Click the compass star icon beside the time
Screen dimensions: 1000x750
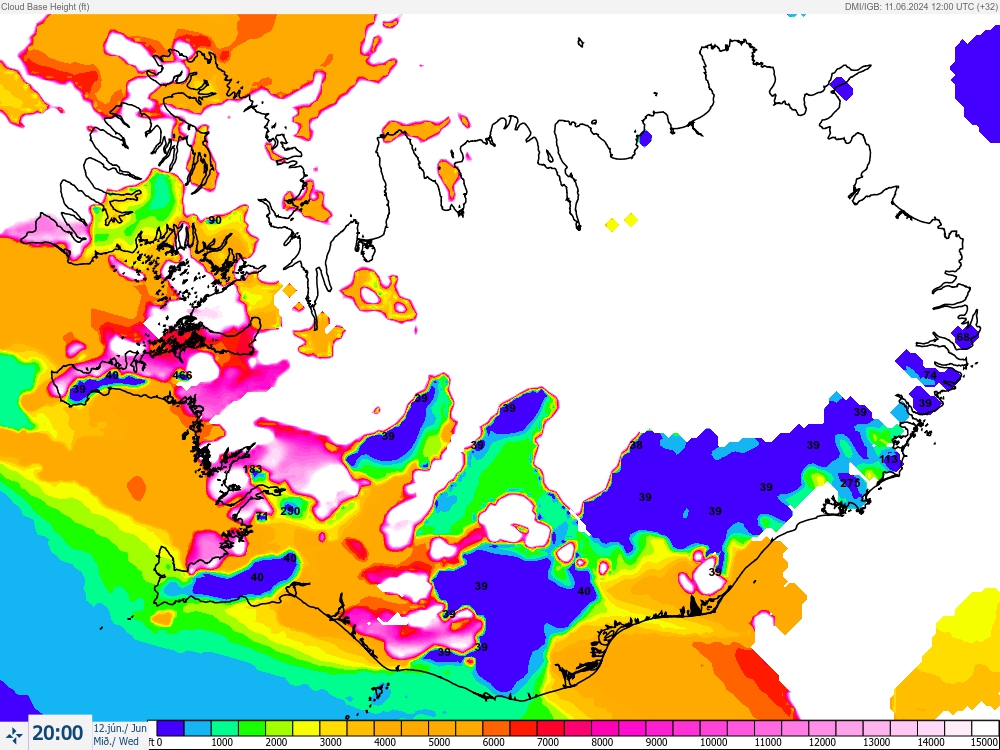pyautogui.click(x=14, y=733)
